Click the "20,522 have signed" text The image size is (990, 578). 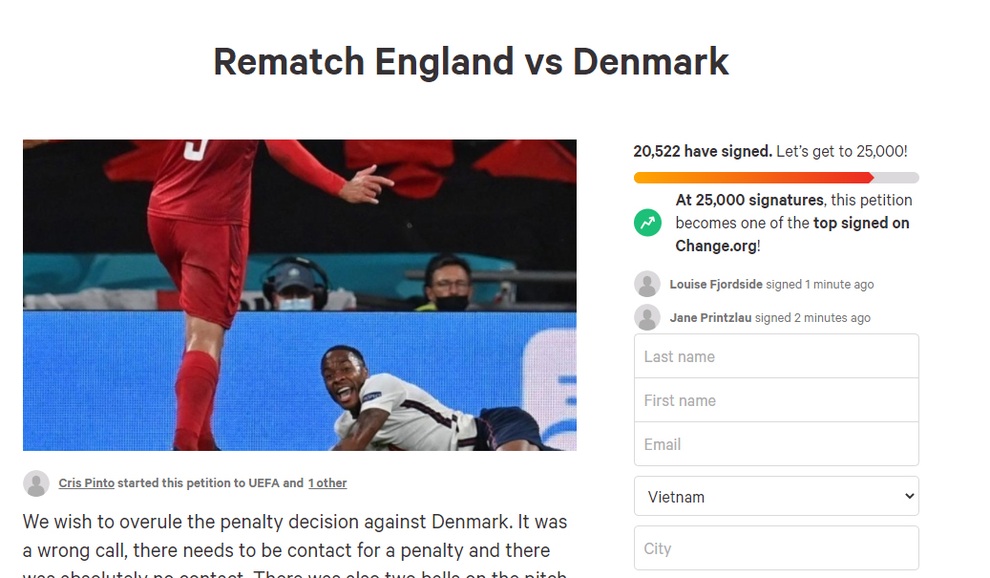click(703, 152)
